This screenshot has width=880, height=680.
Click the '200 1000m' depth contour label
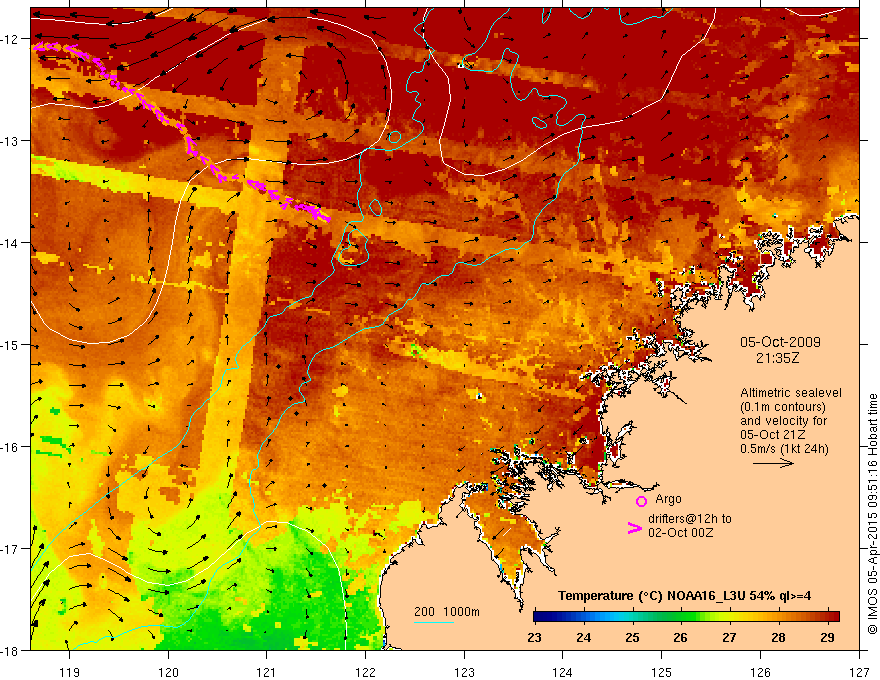pyautogui.click(x=447, y=612)
